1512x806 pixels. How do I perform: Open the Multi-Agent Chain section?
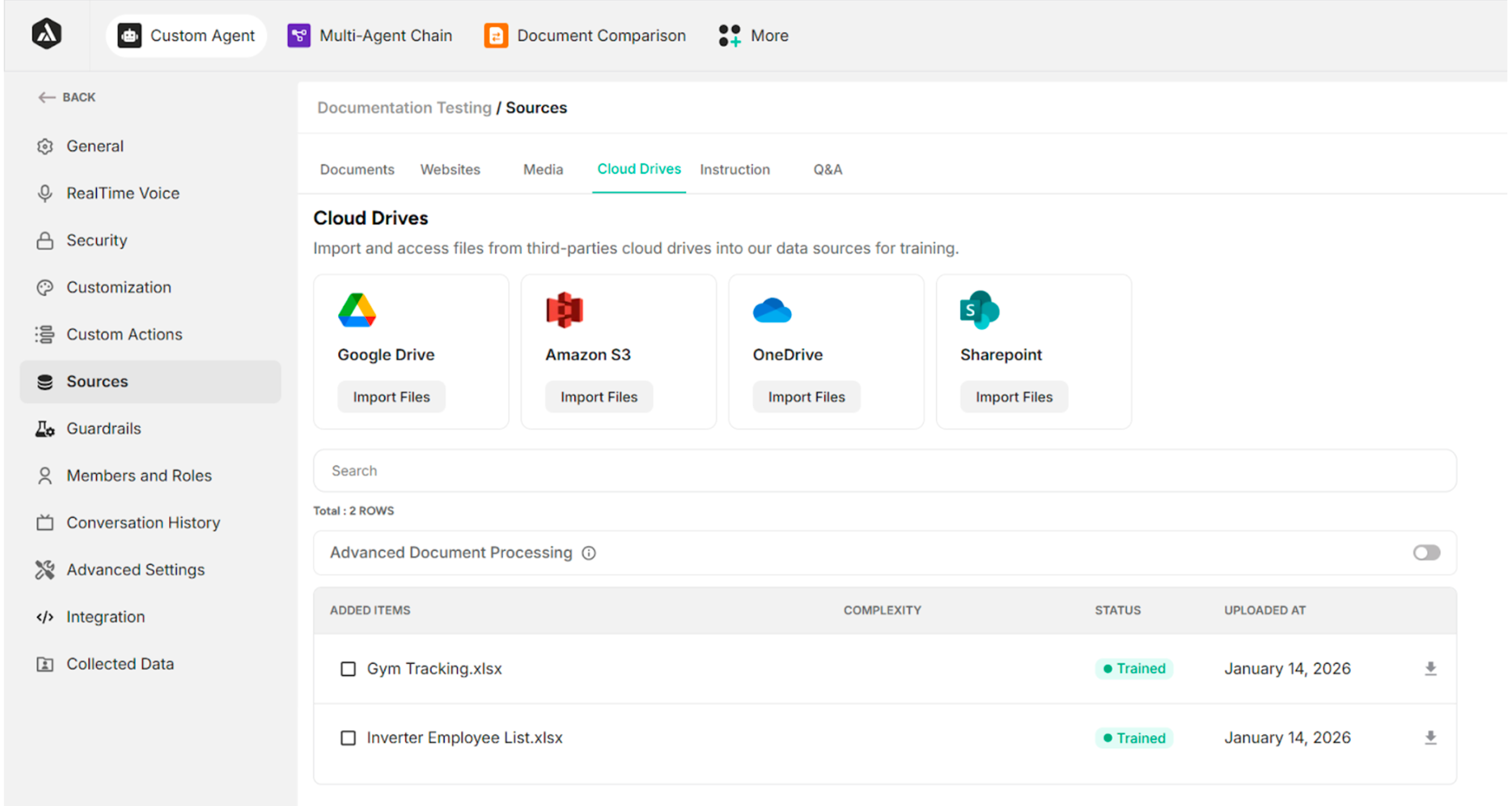[370, 35]
